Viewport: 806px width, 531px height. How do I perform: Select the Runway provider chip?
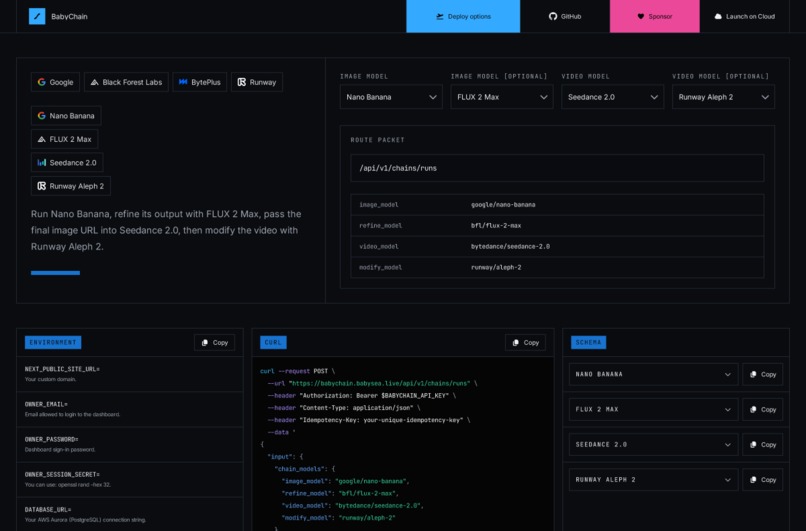pyautogui.click(x=257, y=82)
